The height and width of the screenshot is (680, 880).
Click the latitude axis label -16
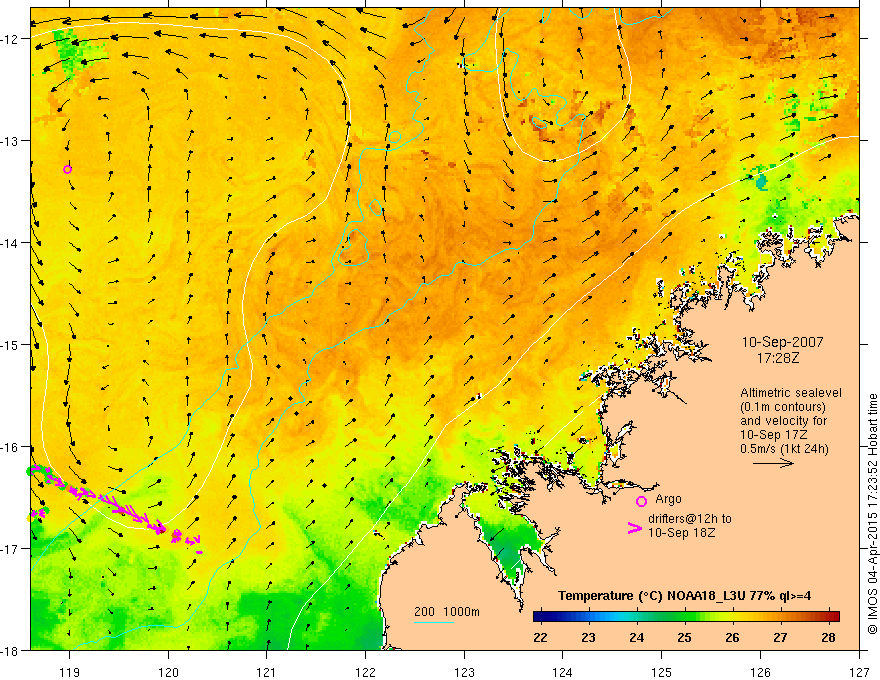(x=11, y=447)
